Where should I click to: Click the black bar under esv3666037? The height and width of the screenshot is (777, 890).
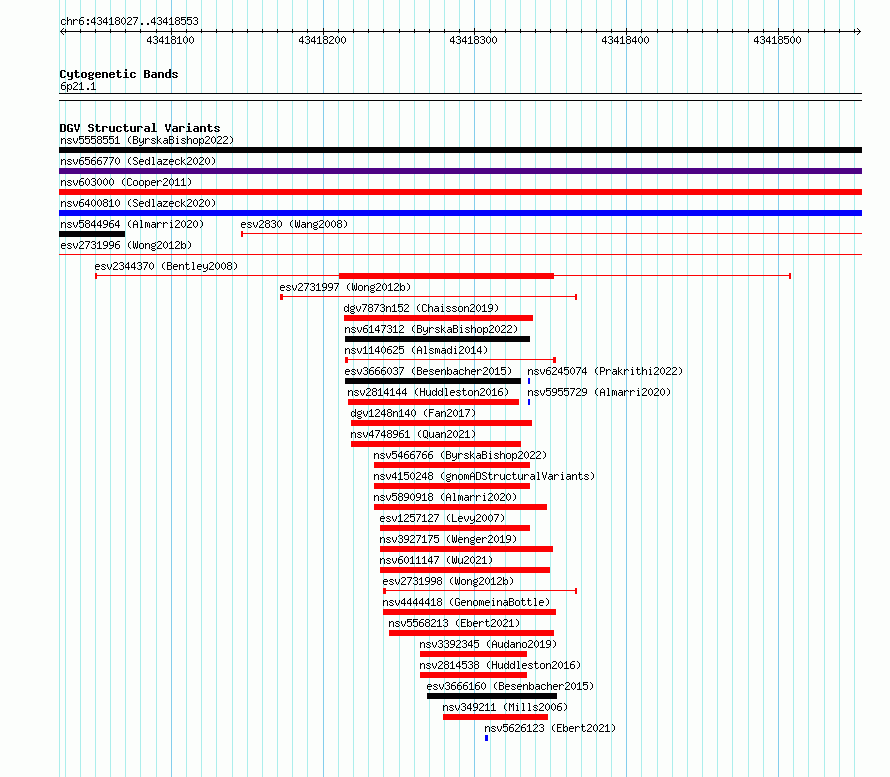[x=433, y=381]
